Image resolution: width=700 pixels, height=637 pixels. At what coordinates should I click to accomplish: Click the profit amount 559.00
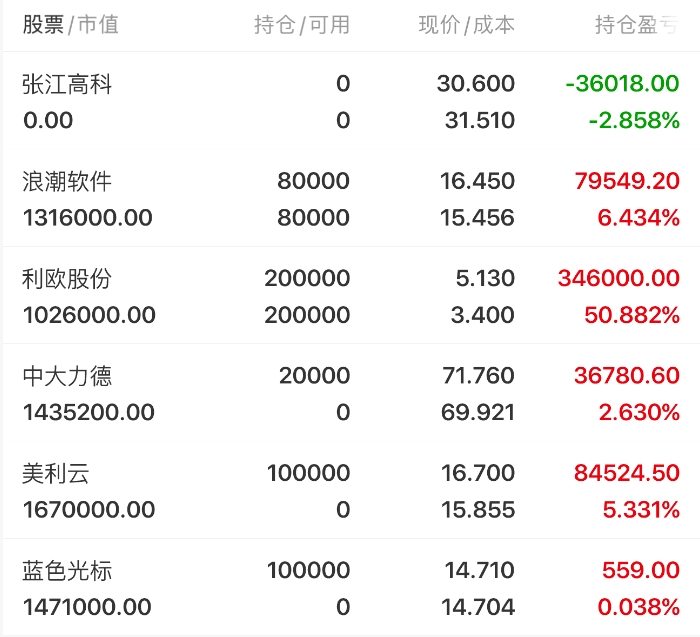tap(641, 570)
